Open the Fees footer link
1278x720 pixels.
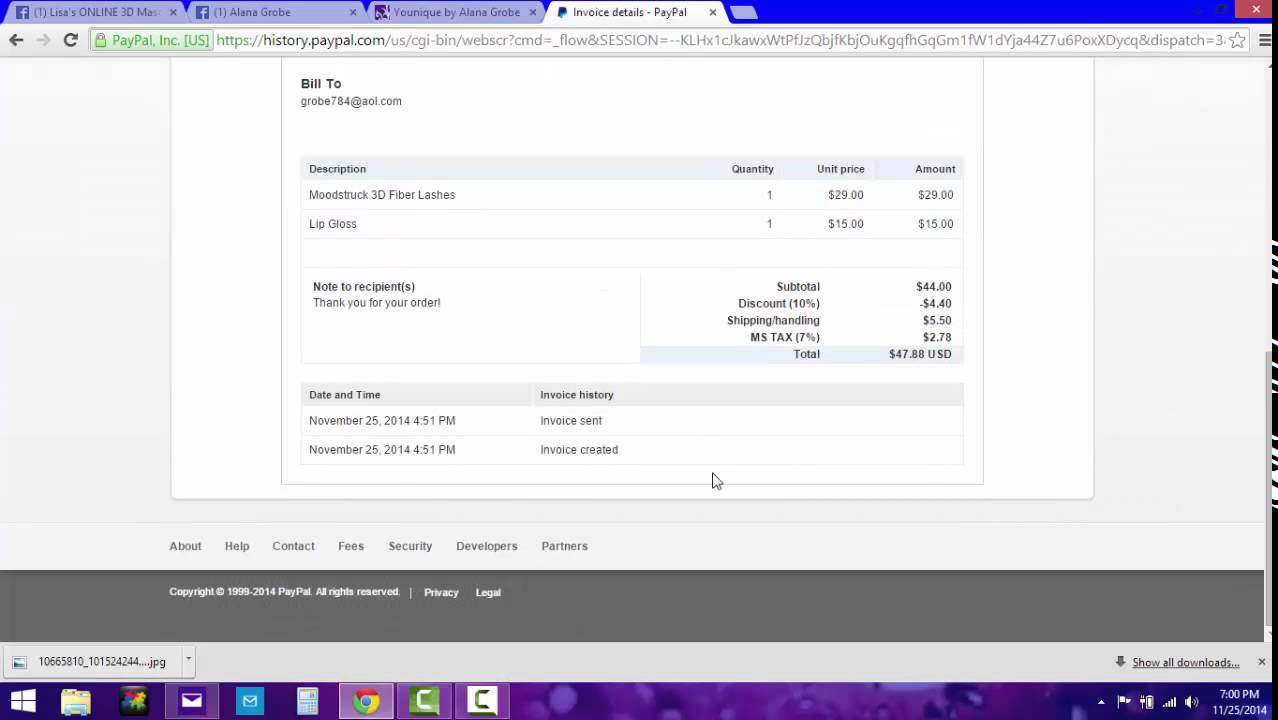[x=351, y=546]
